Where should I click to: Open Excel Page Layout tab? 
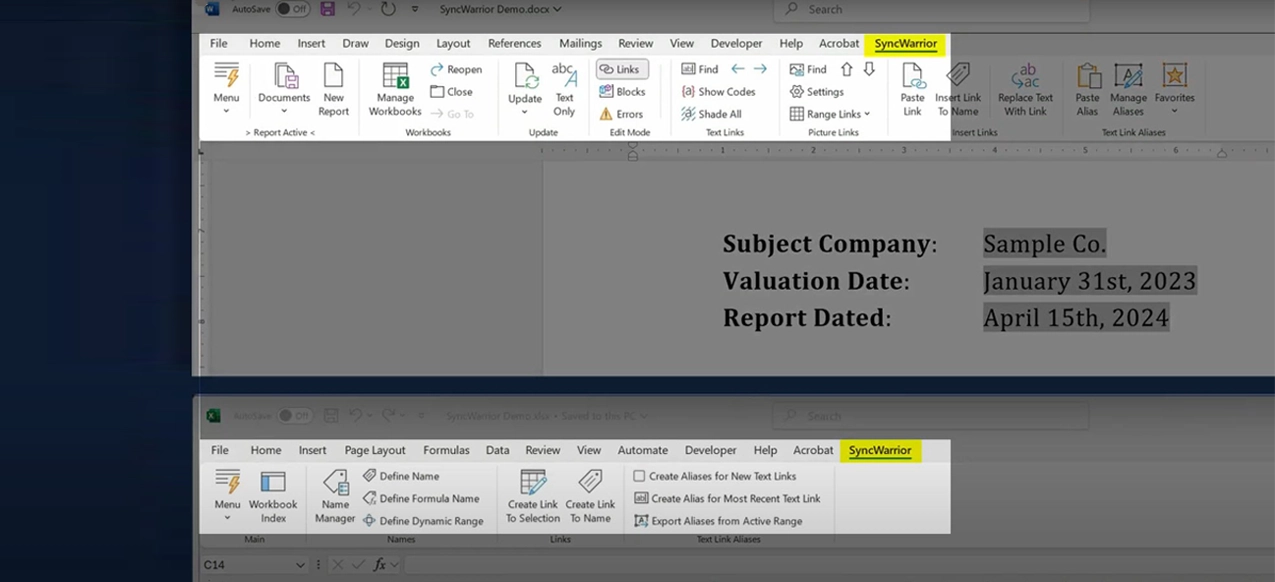(375, 450)
